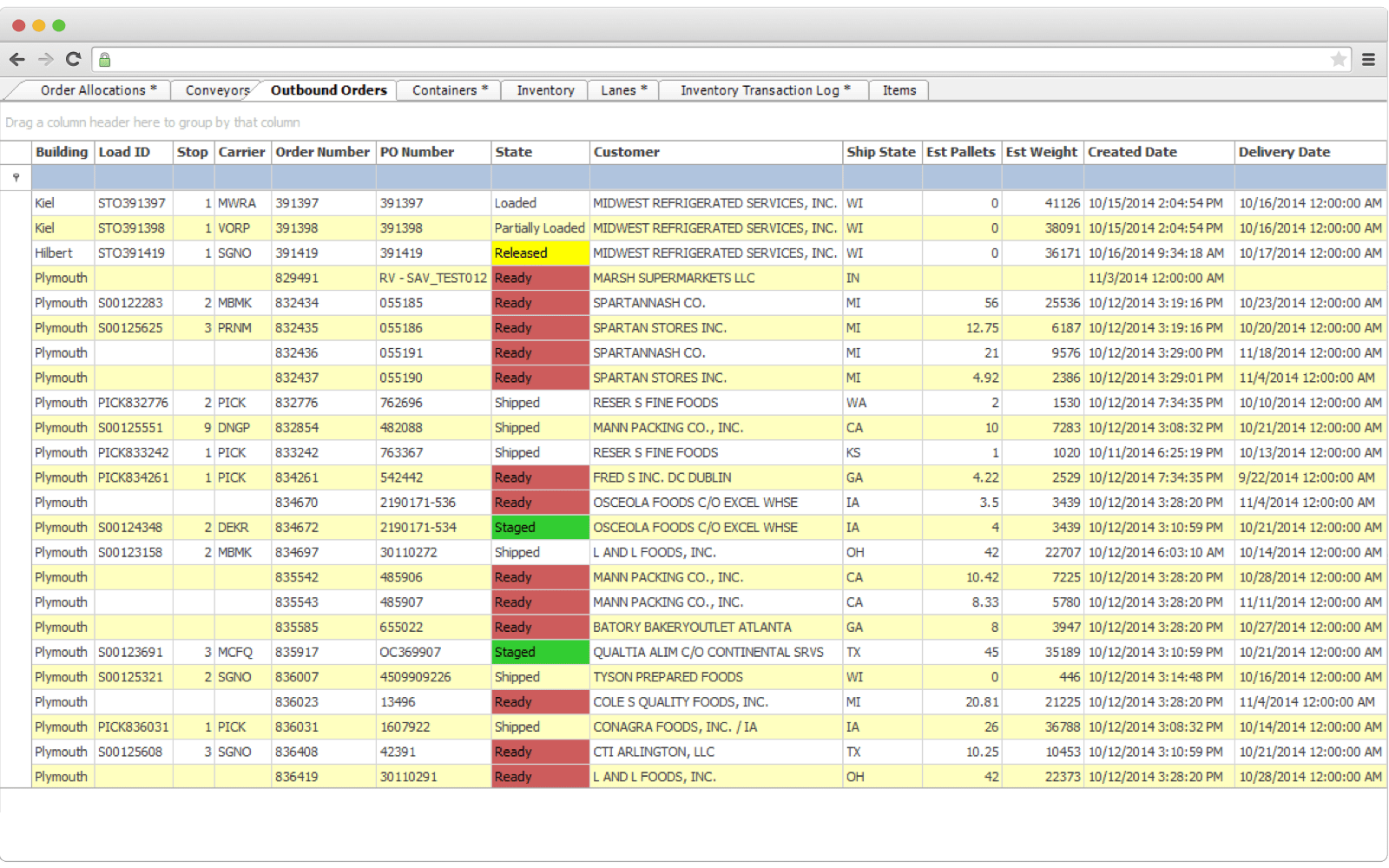1389x868 pixels.
Task: Select Delivery Date 9/22/2014 12:00:00 AM
Action: pos(1310,478)
